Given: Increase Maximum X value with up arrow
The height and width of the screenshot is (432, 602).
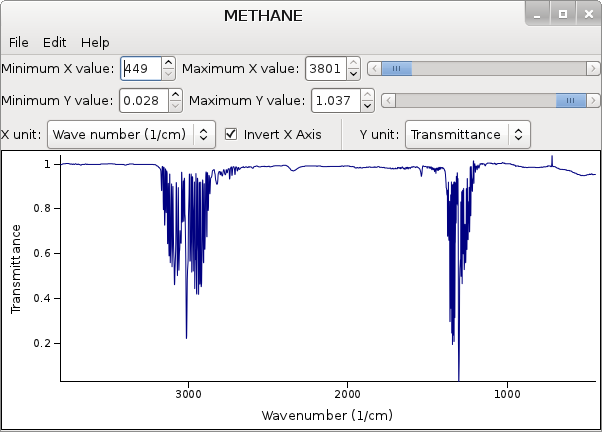Looking at the screenshot, I should (353, 63).
